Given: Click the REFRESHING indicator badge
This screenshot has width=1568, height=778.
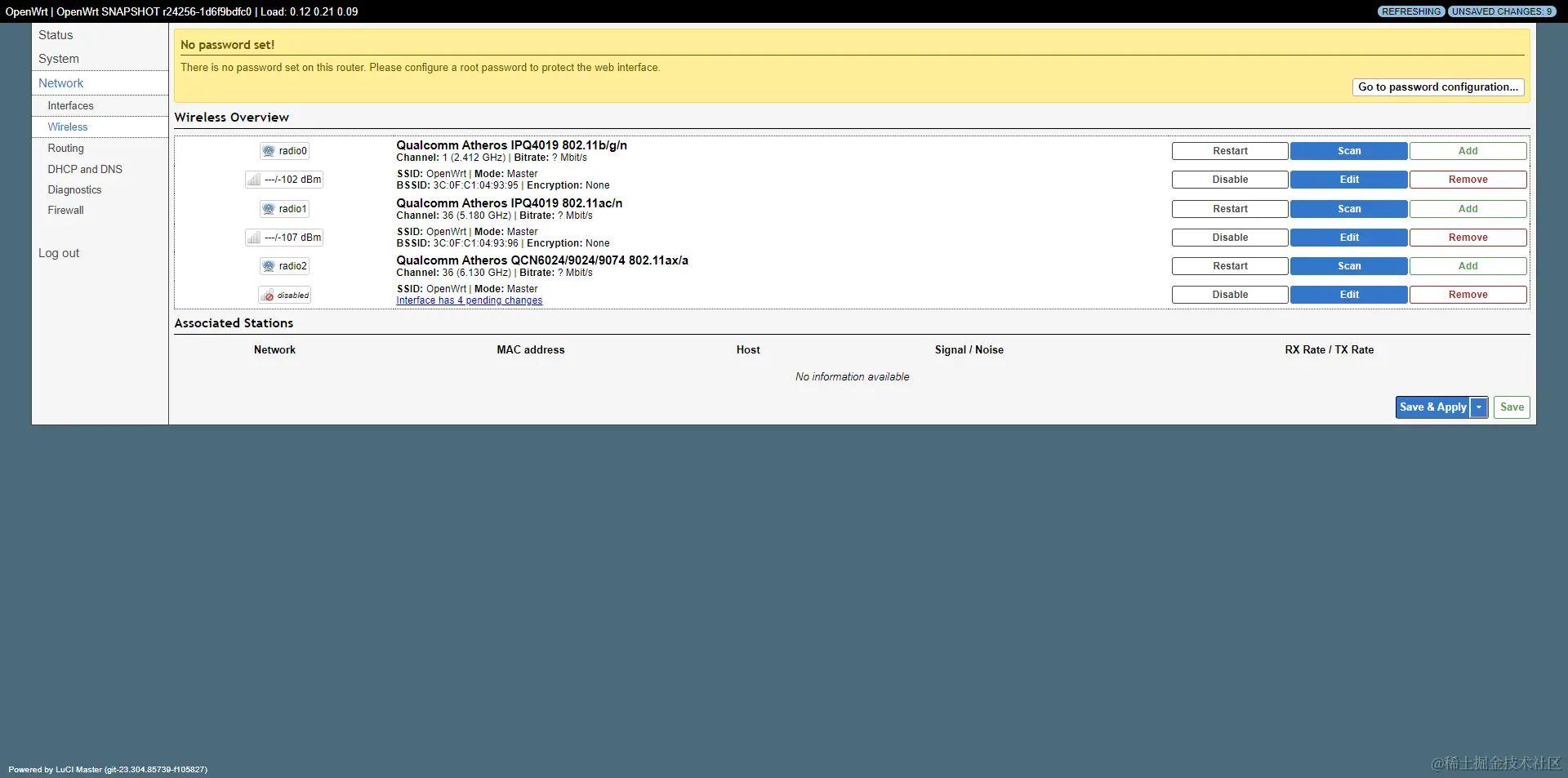Looking at the screenshot, I should [x=1411, y=11].
